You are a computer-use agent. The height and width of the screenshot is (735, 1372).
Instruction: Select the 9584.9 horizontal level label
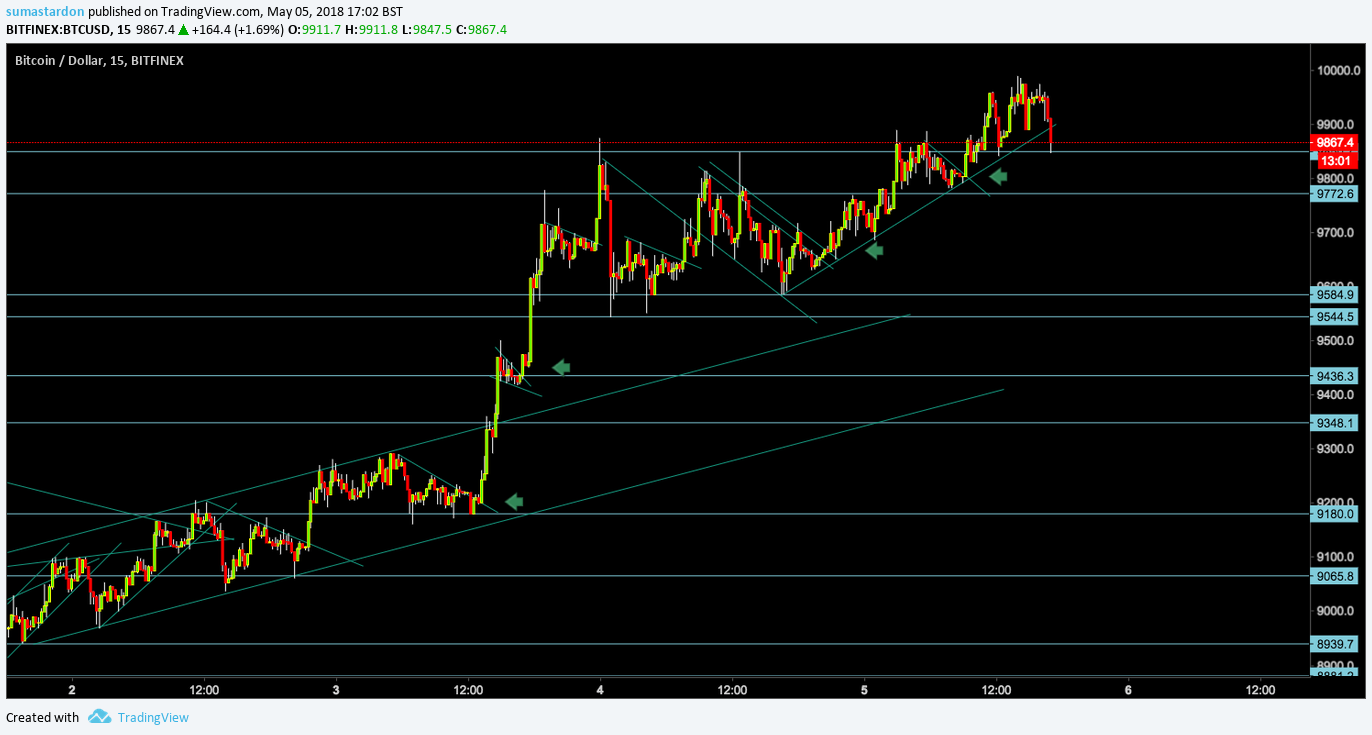1336,294
